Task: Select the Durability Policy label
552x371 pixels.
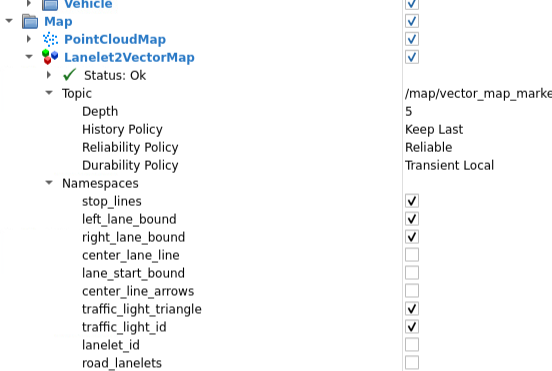Action: [x=130, y=165]
